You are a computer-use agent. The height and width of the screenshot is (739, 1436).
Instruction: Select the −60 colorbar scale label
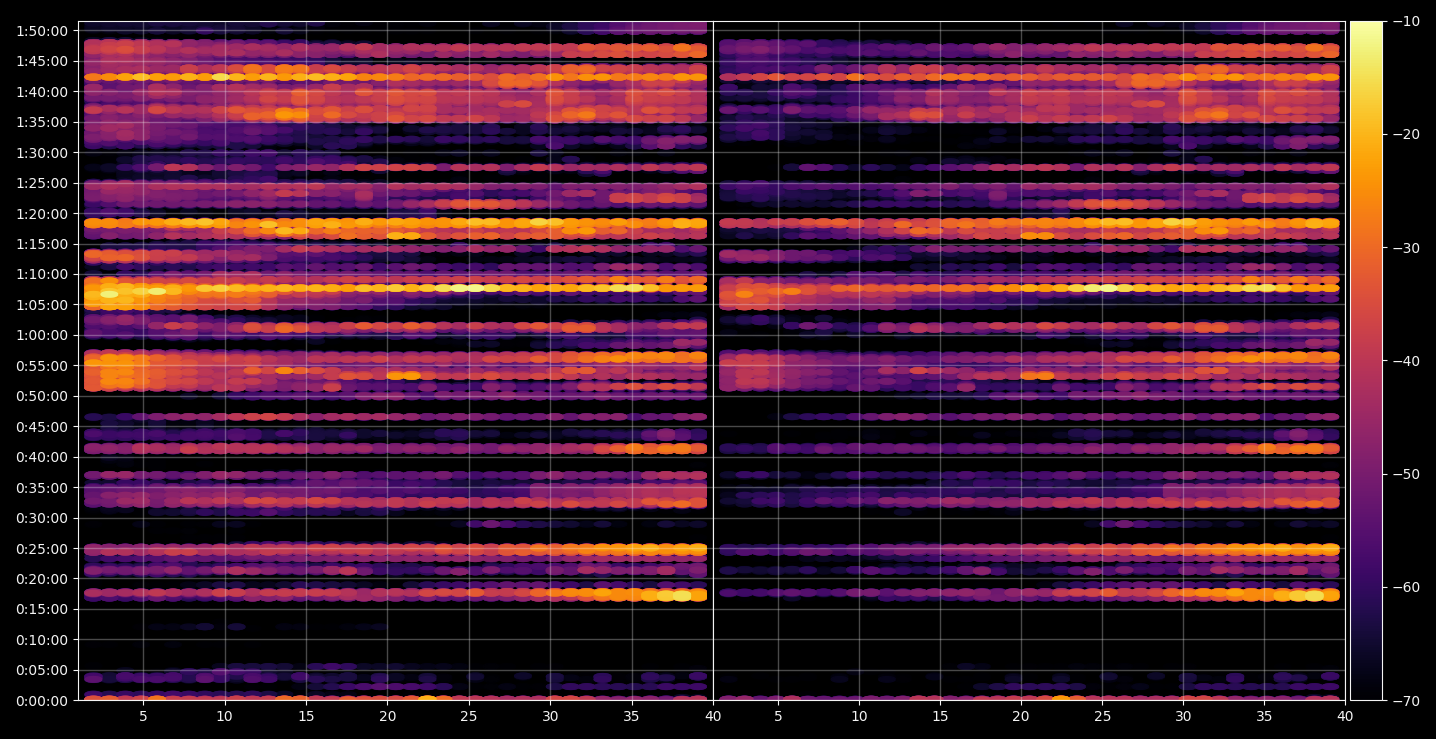[x=1406, y=587]
